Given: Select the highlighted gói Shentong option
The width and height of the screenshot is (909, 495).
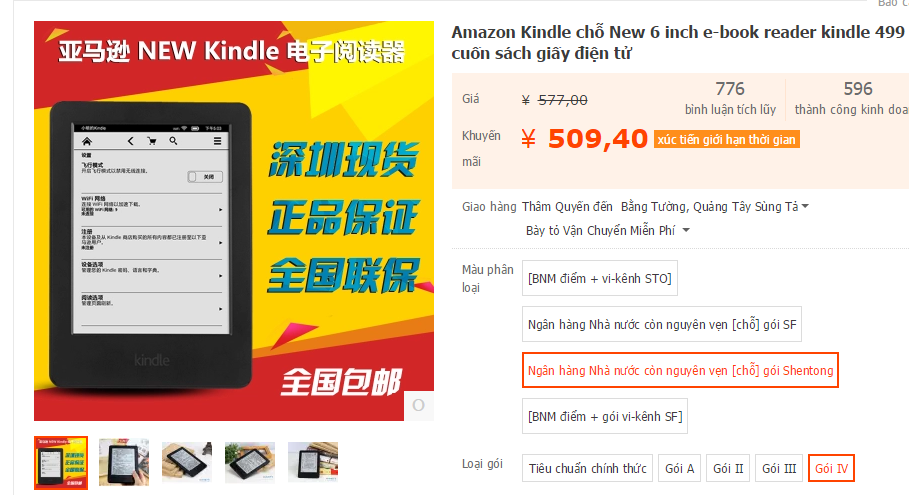Looking at the screenshot, I should point(680,370).
